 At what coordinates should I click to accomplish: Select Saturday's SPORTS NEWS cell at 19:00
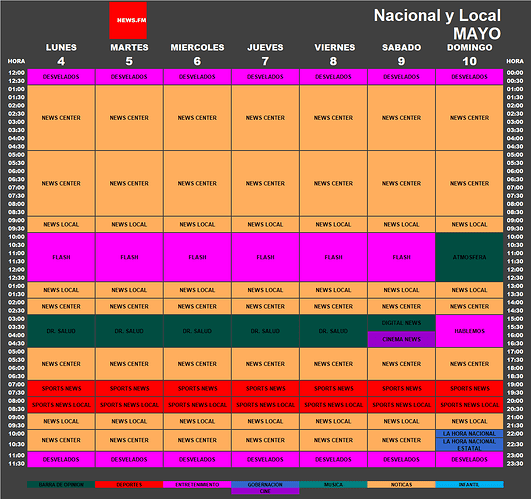pyautogui.click(x=401, y=388)
